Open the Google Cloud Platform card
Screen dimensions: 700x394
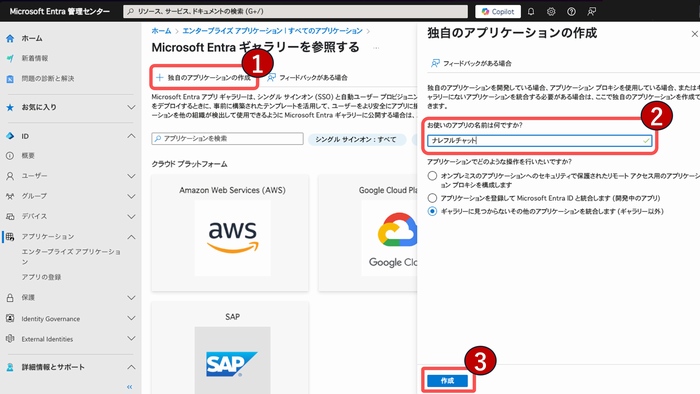tap(368, 233)
